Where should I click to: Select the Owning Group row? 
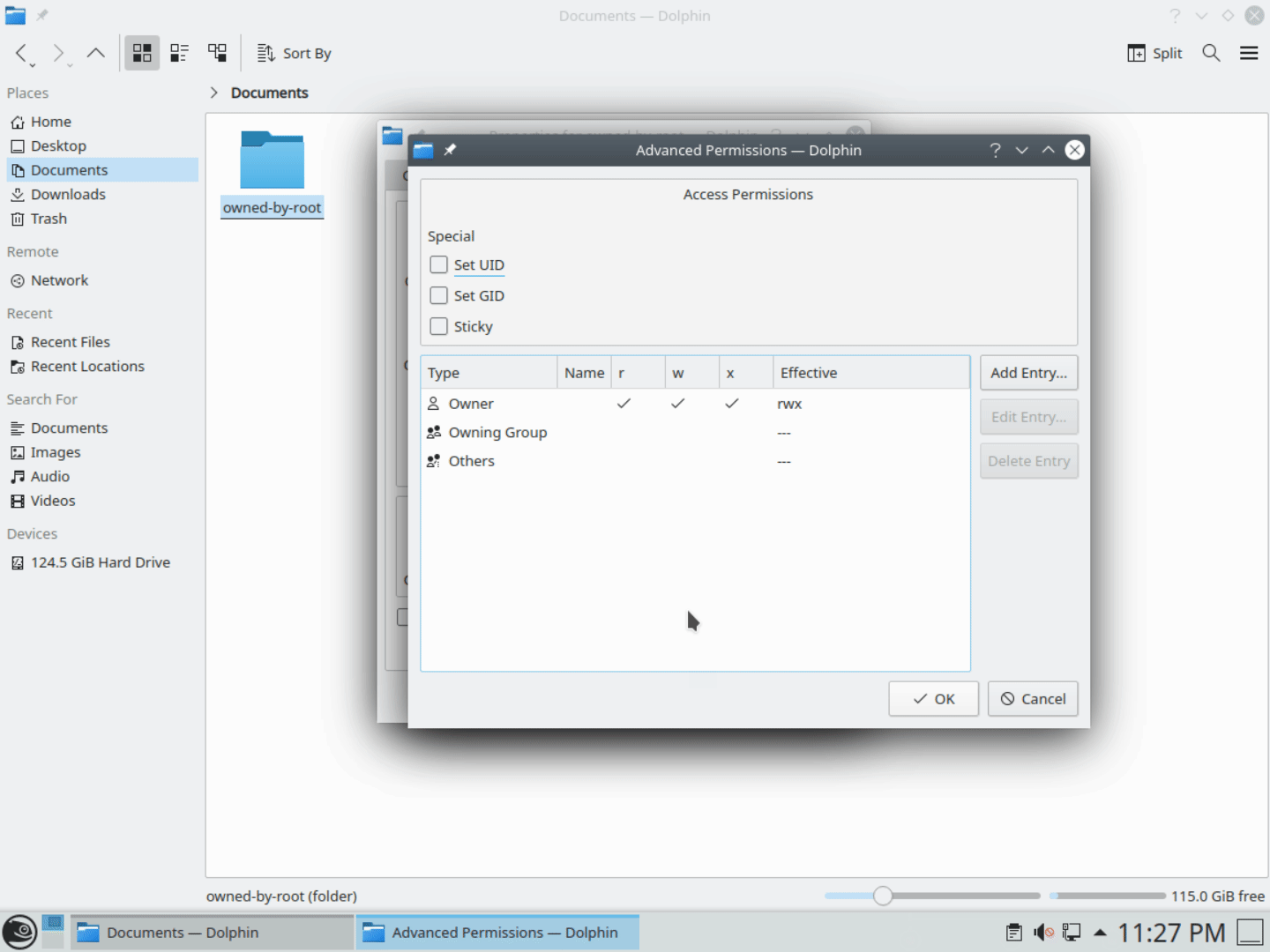[695, 433]
